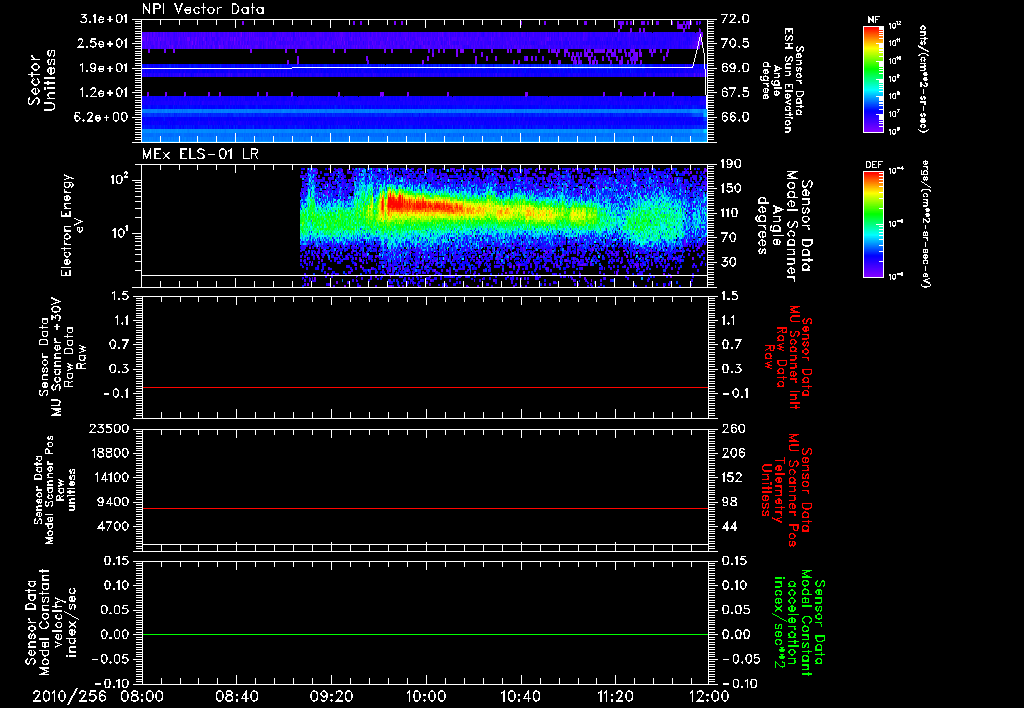This screenshot has width=1024, height=708.
Task: Click the green line in velocity plot
Action: [424, 634]
